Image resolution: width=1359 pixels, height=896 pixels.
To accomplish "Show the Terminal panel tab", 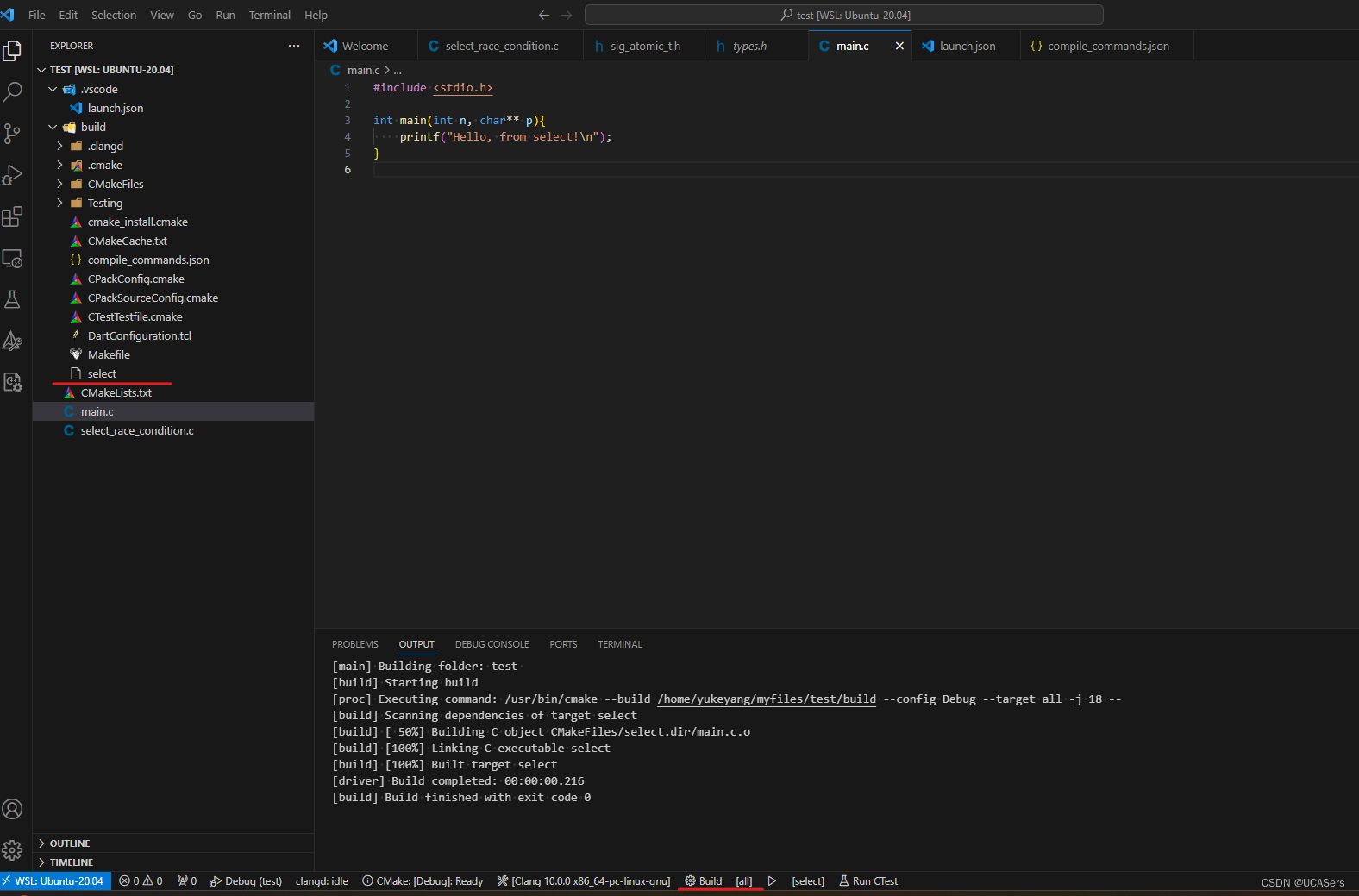I will point(620,644).
